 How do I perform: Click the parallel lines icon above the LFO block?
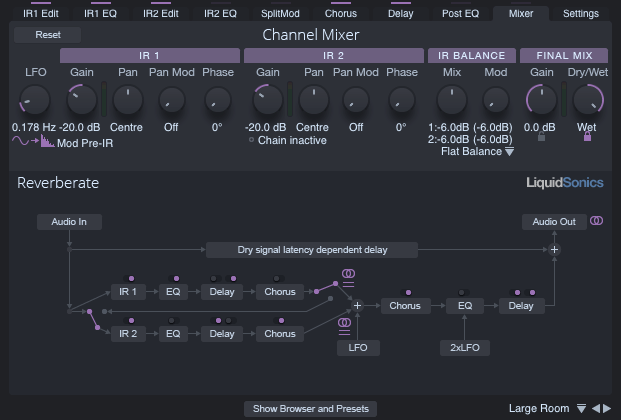pyautogui.click(x=345, y=333)
